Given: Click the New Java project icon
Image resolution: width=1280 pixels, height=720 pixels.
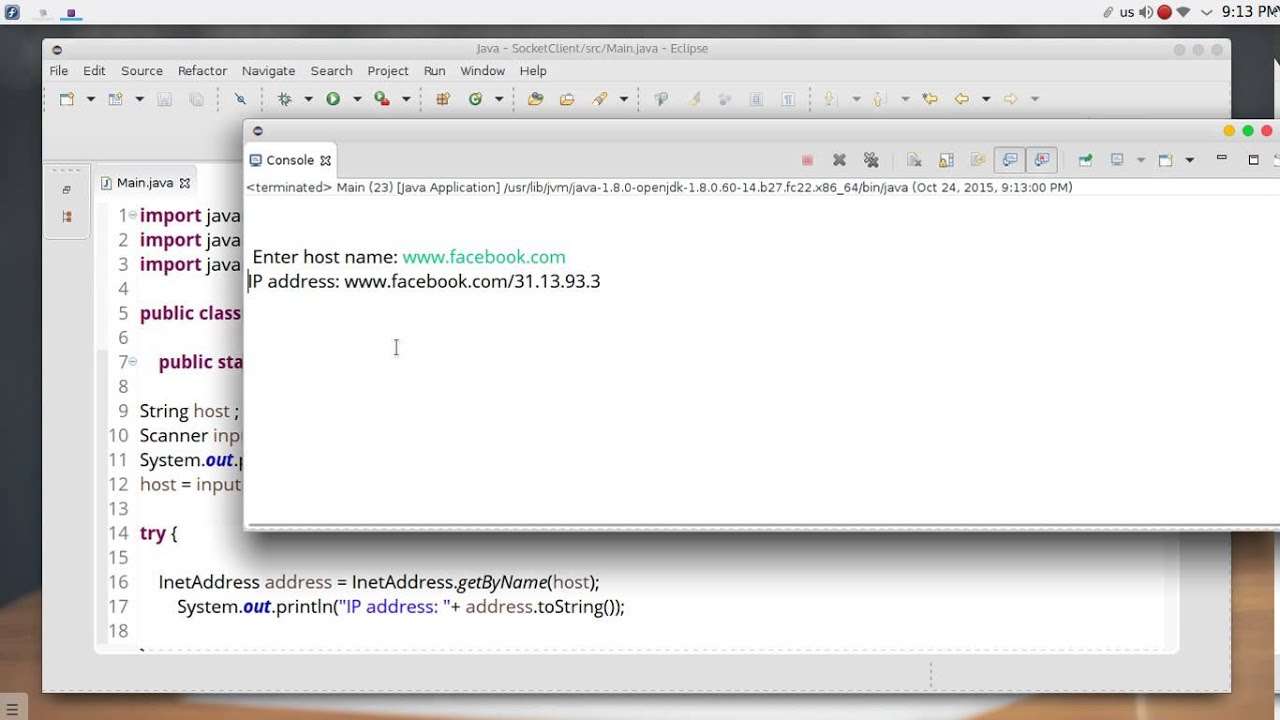Looking at the screenshot, I should pos(116,99).
